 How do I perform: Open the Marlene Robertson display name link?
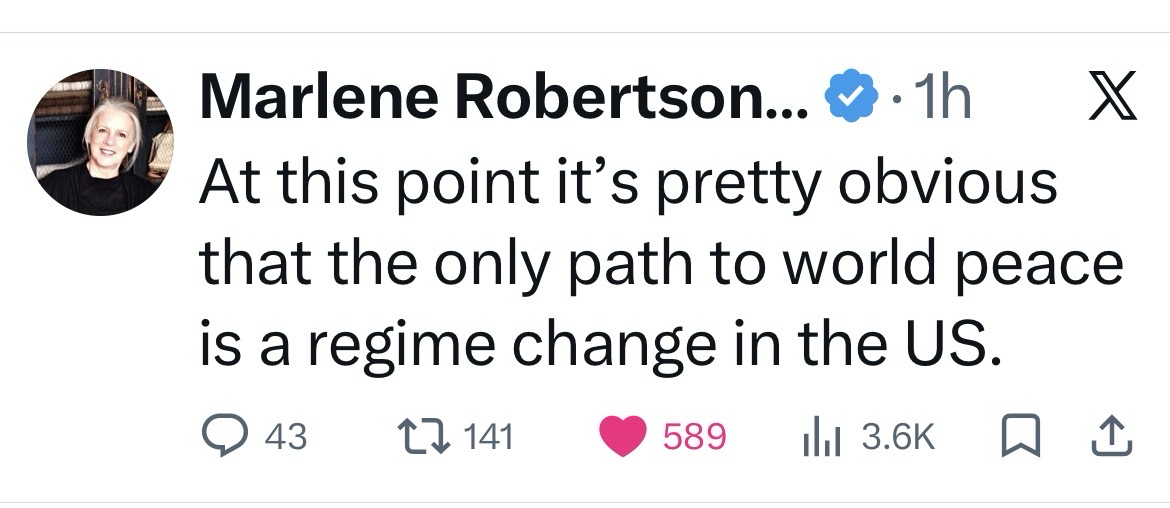coord(502,99)
